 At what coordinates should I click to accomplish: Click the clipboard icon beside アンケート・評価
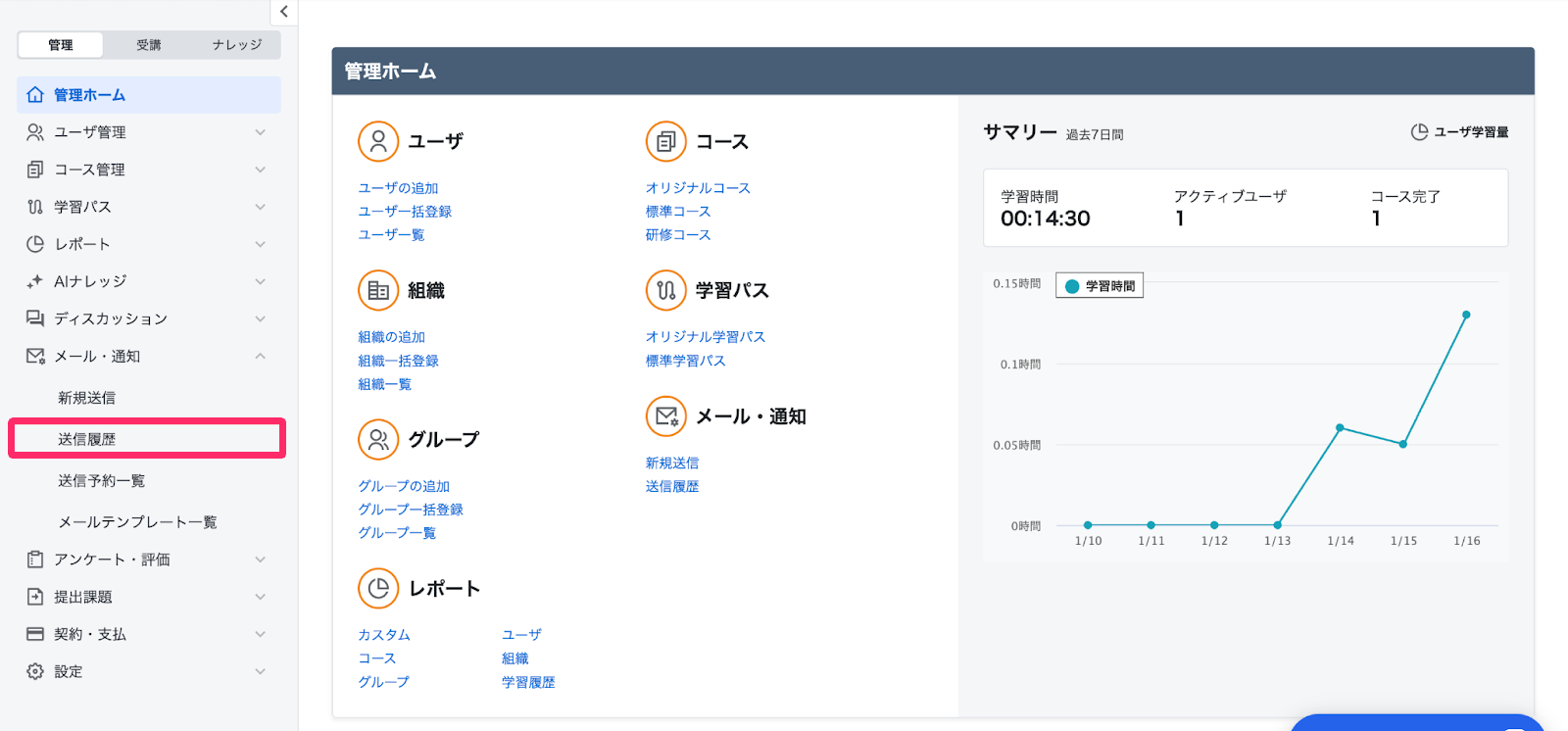click(35, 560)
